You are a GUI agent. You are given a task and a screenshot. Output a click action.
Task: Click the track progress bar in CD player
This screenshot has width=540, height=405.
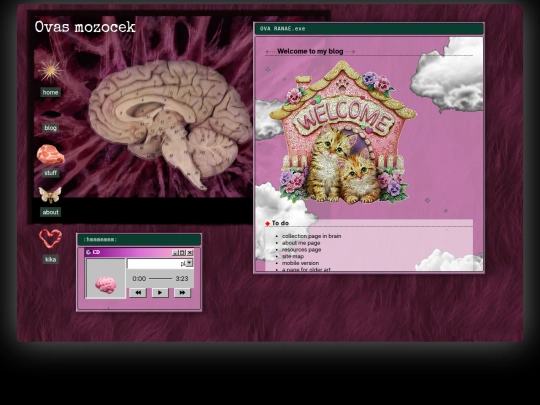tap(160, 278)
